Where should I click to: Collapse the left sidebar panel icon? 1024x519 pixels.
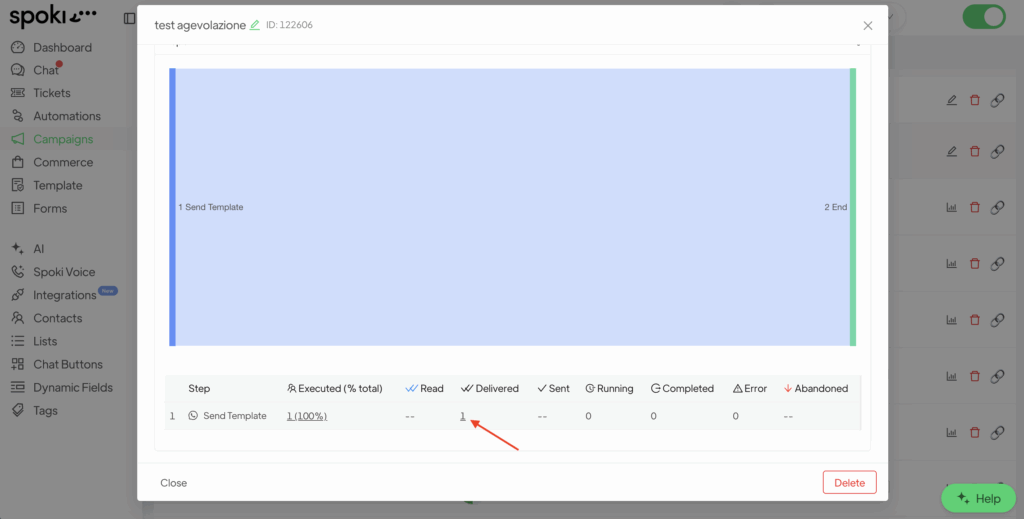point(129,18)
